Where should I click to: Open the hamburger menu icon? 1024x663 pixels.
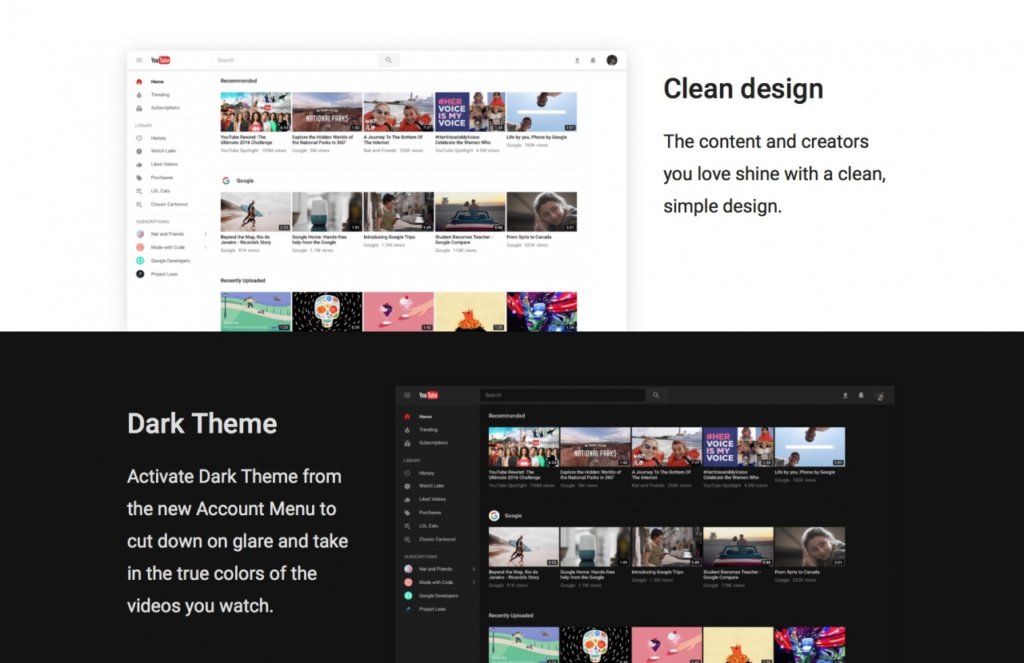tap(139, 60)
